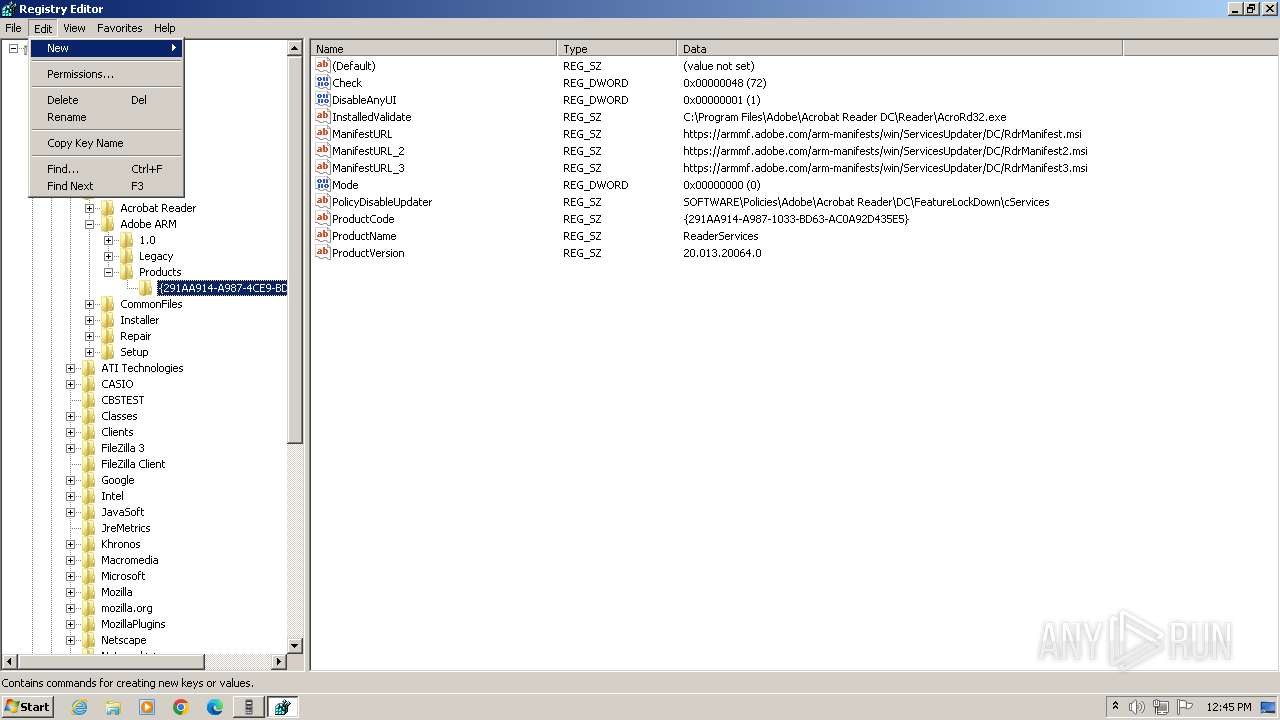Click the ProductVersion string icon

322,252
